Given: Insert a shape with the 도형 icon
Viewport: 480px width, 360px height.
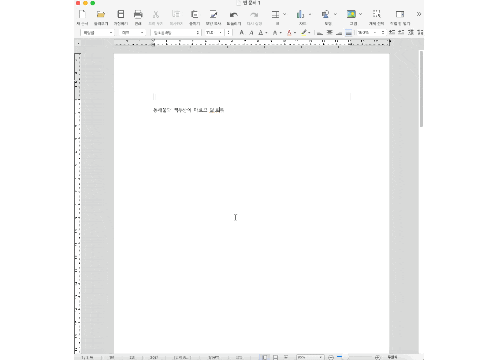Looking at the screenshot, I should 325,14.
